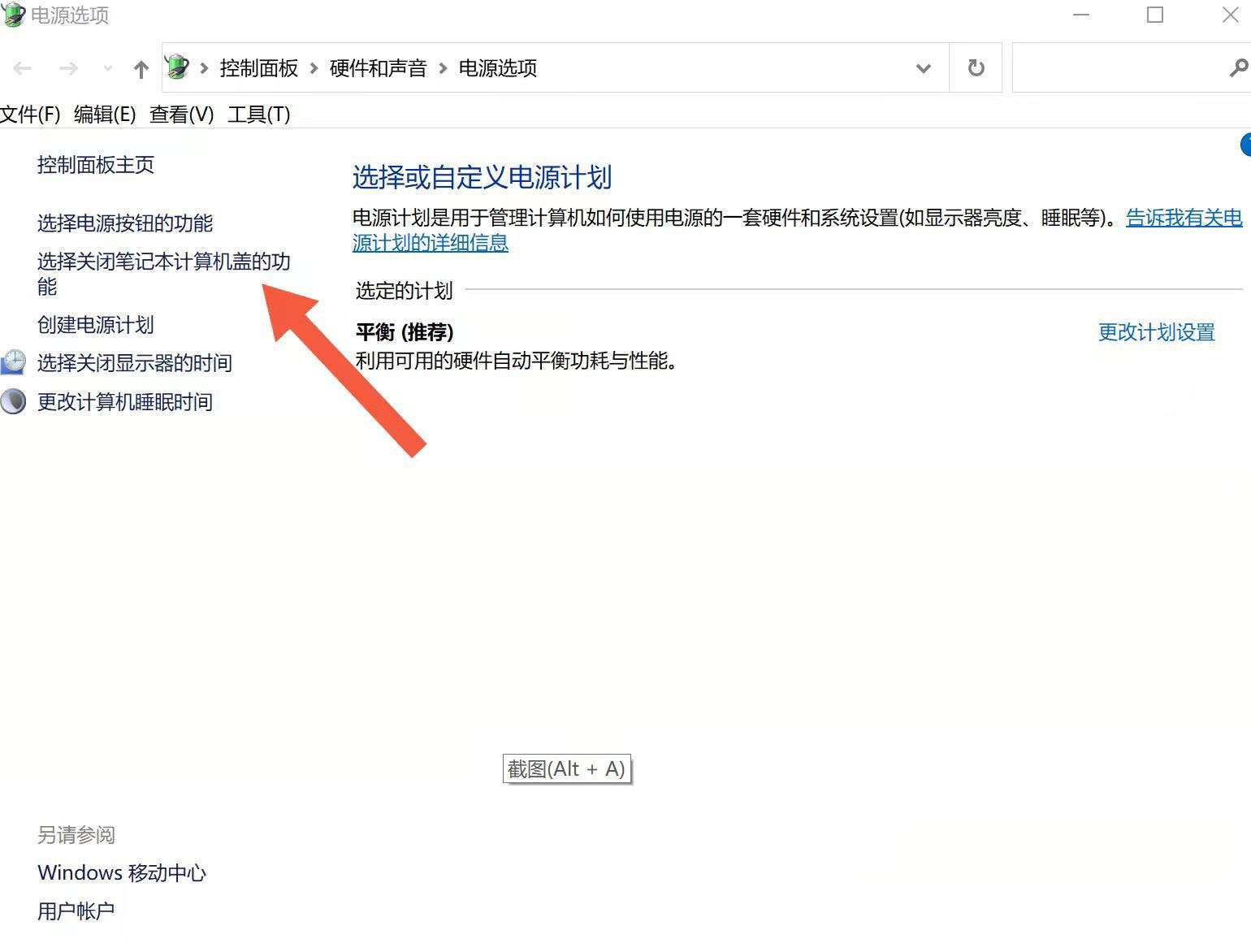1251x952 pixels.
Task: Click 创建电源计划 in the sidebar
Action: (x=95, y=325)
